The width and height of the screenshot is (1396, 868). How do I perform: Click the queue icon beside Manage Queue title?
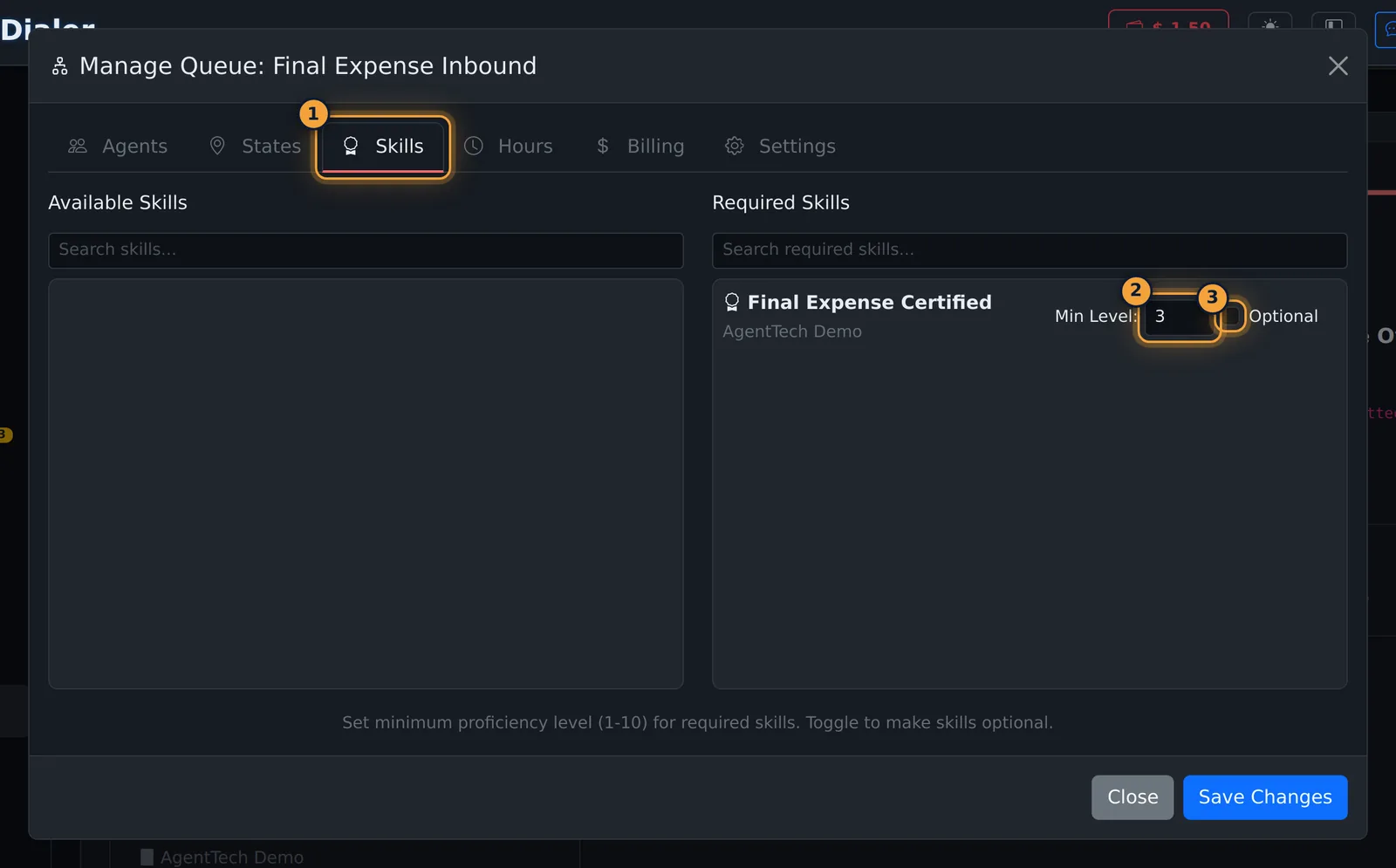pyautogui.click(x=59, y=66)
